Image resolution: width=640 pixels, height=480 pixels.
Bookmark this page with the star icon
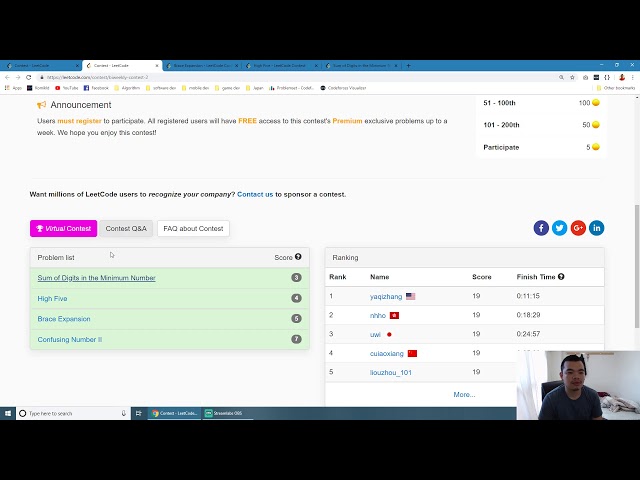tap(572, 77)
